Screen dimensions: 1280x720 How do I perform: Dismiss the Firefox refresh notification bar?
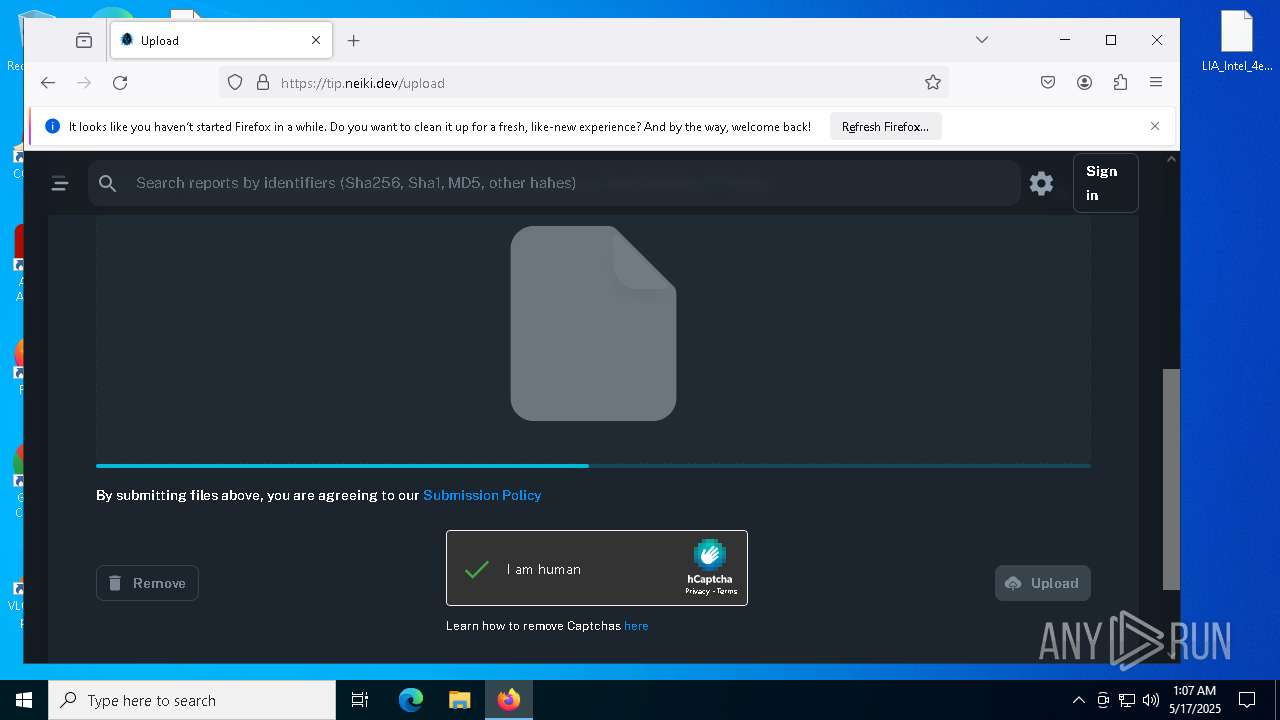[x=1155, y=126]
